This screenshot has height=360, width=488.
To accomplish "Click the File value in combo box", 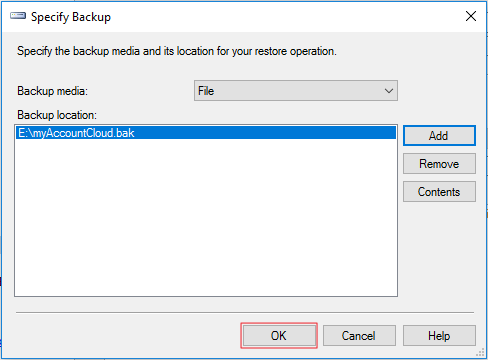I will pyautogui.click(x=206, y=91).
